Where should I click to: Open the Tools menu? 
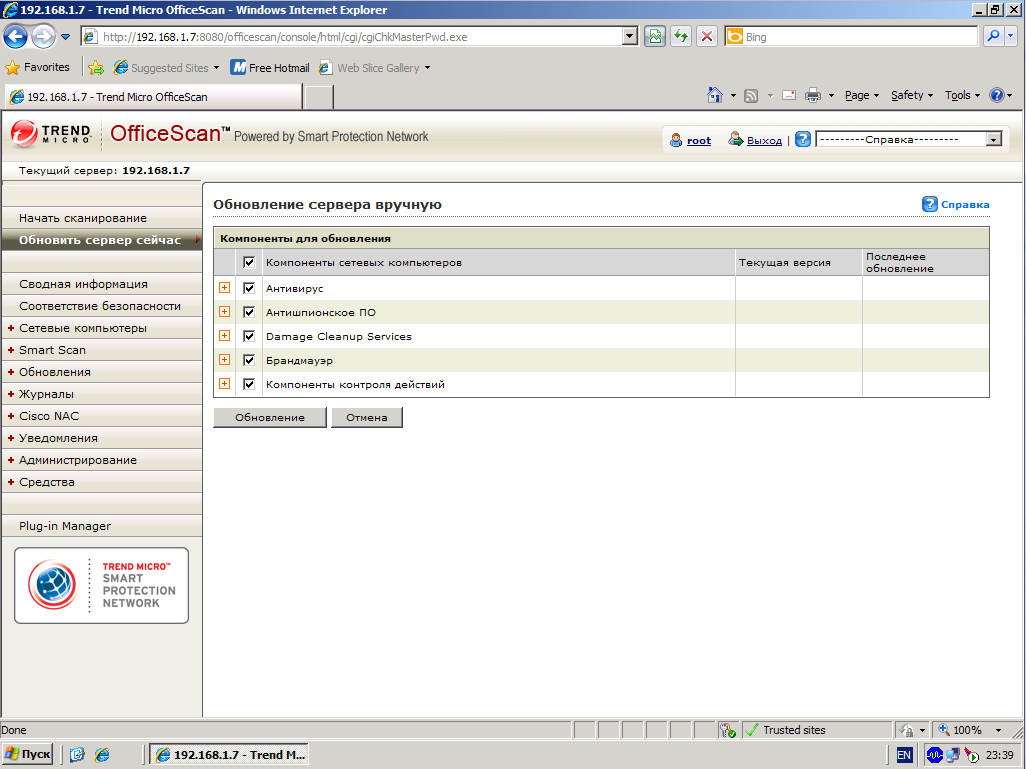tap(962, 96)
